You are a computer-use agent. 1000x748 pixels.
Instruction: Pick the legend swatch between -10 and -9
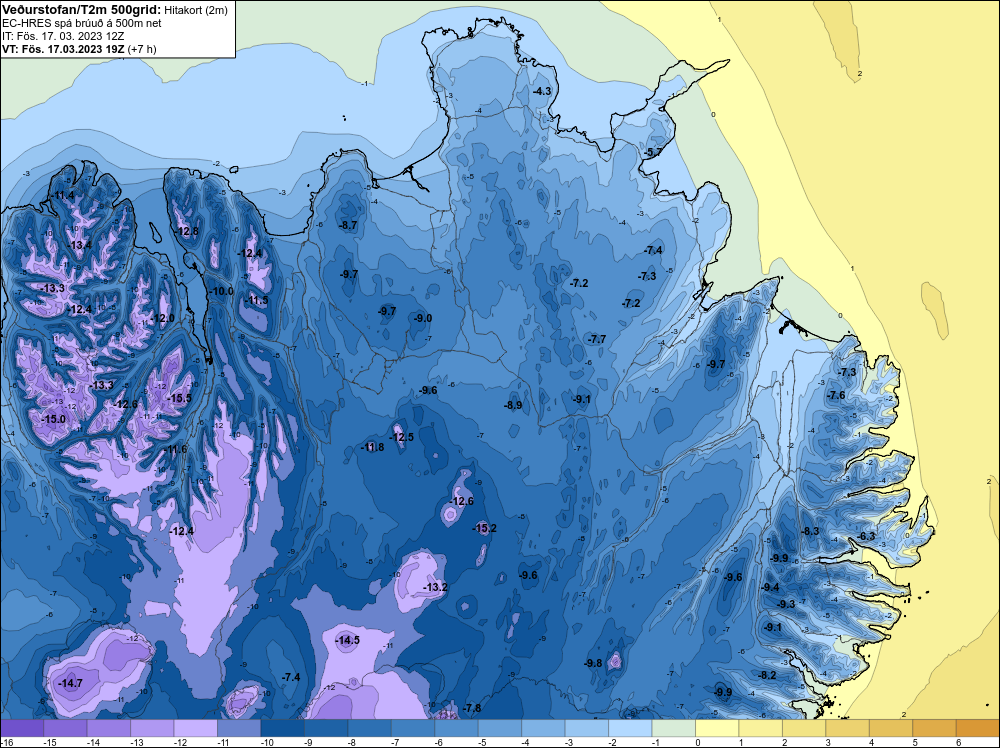point(283,728)
